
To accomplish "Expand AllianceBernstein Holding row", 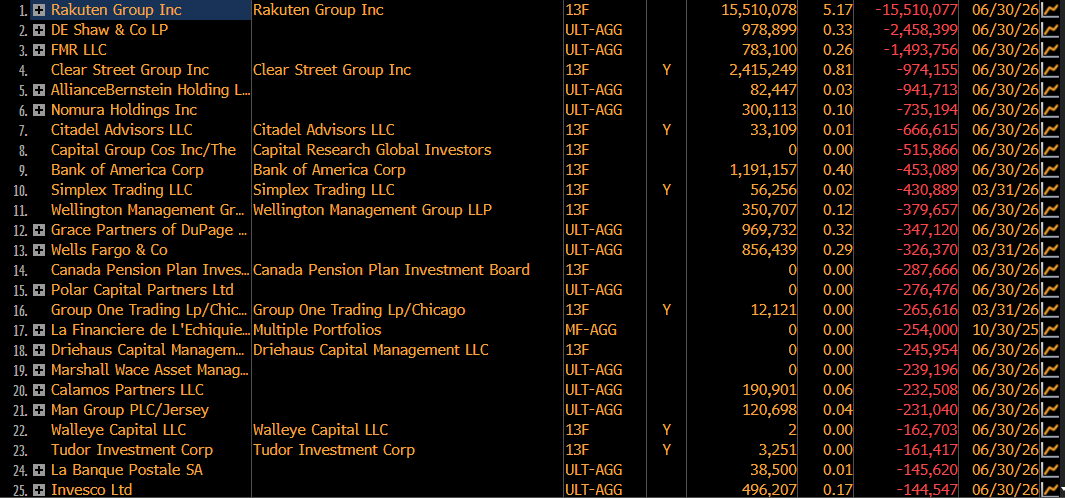I will coord(39,90).
